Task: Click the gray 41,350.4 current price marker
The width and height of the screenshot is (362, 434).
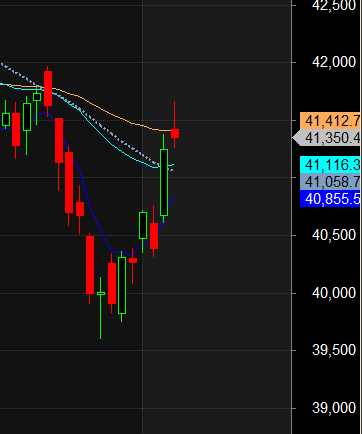Action: (x=327, y=138)
